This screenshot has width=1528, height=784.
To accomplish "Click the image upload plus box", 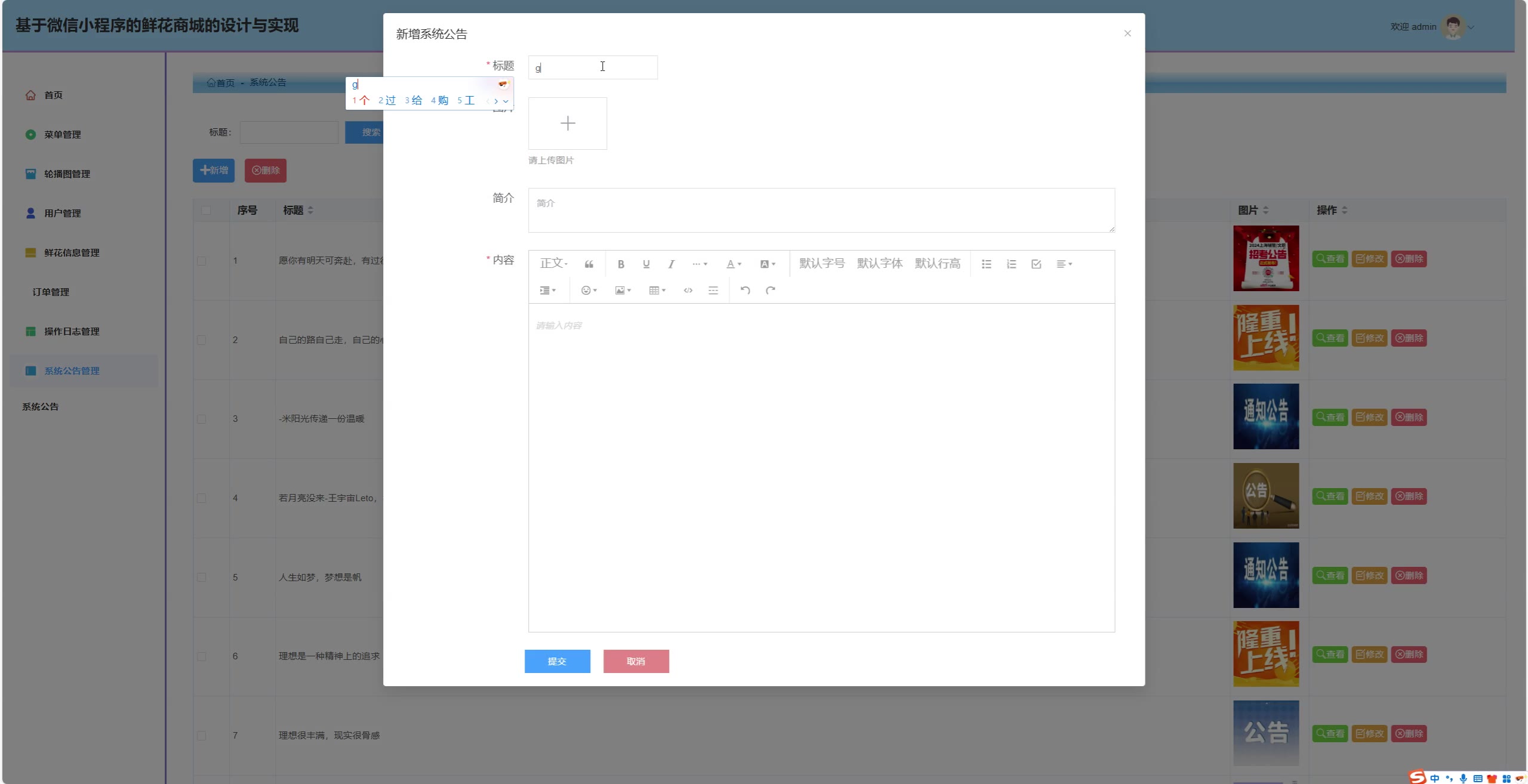I will [x=567, y=124].
